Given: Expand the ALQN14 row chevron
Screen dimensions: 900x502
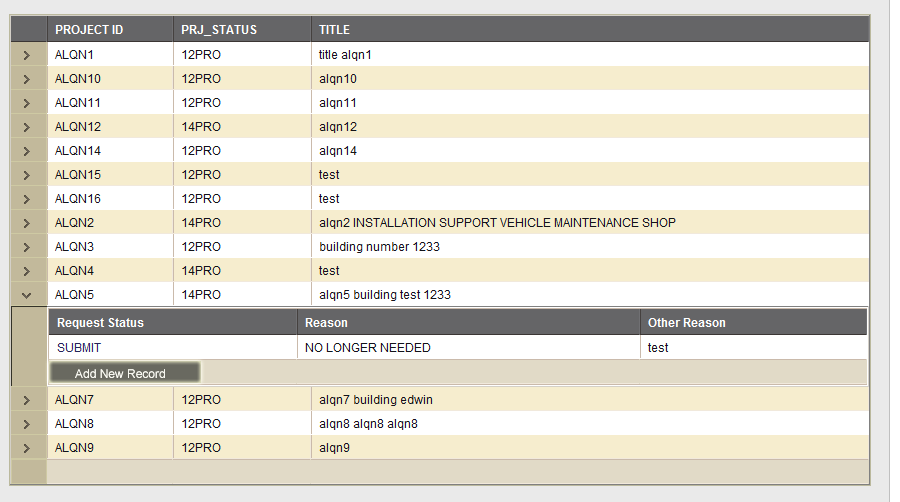Looking at the screenshot, I should click(x=27, y=151).
